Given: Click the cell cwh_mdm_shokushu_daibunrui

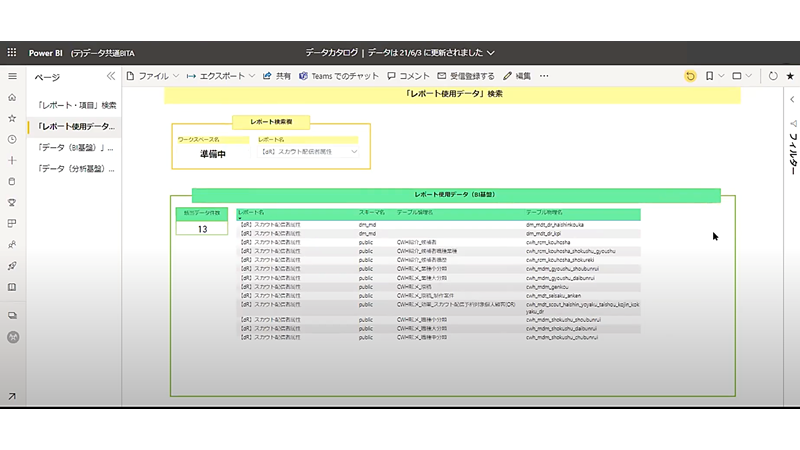Looking at the screenshot, I should click(x=561, y=329).
